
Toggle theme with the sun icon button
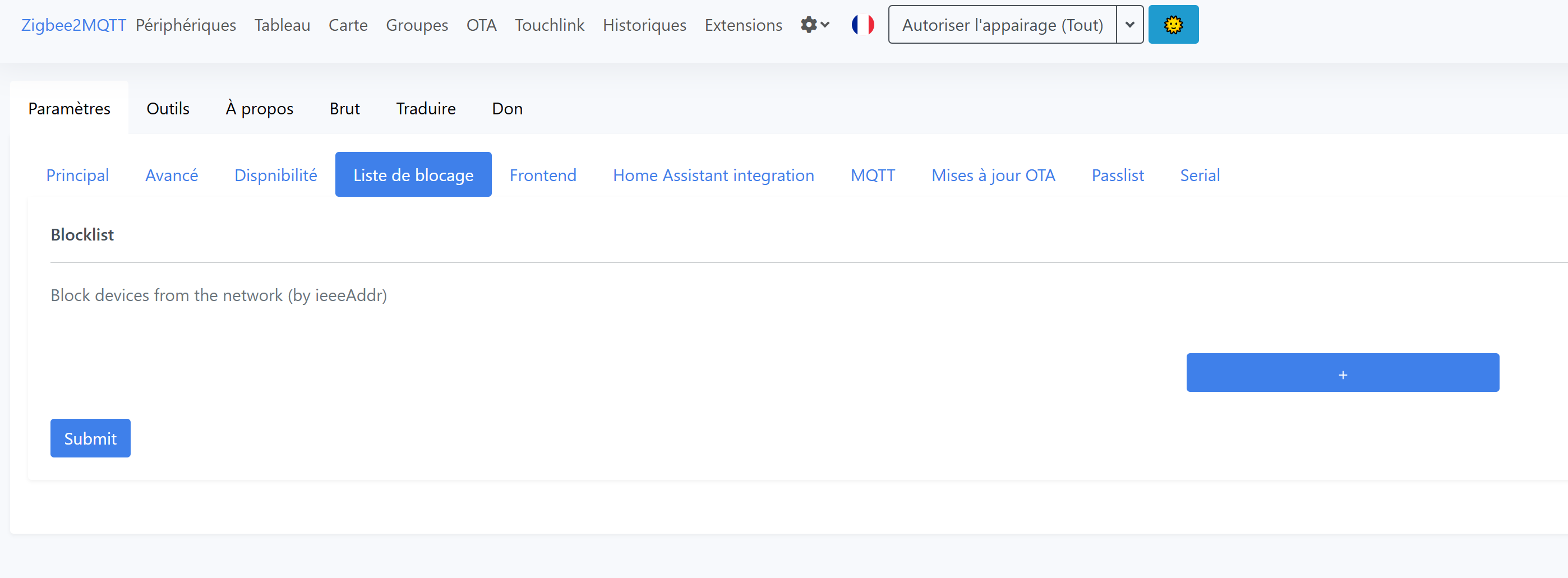click(x=1173, y=25)
